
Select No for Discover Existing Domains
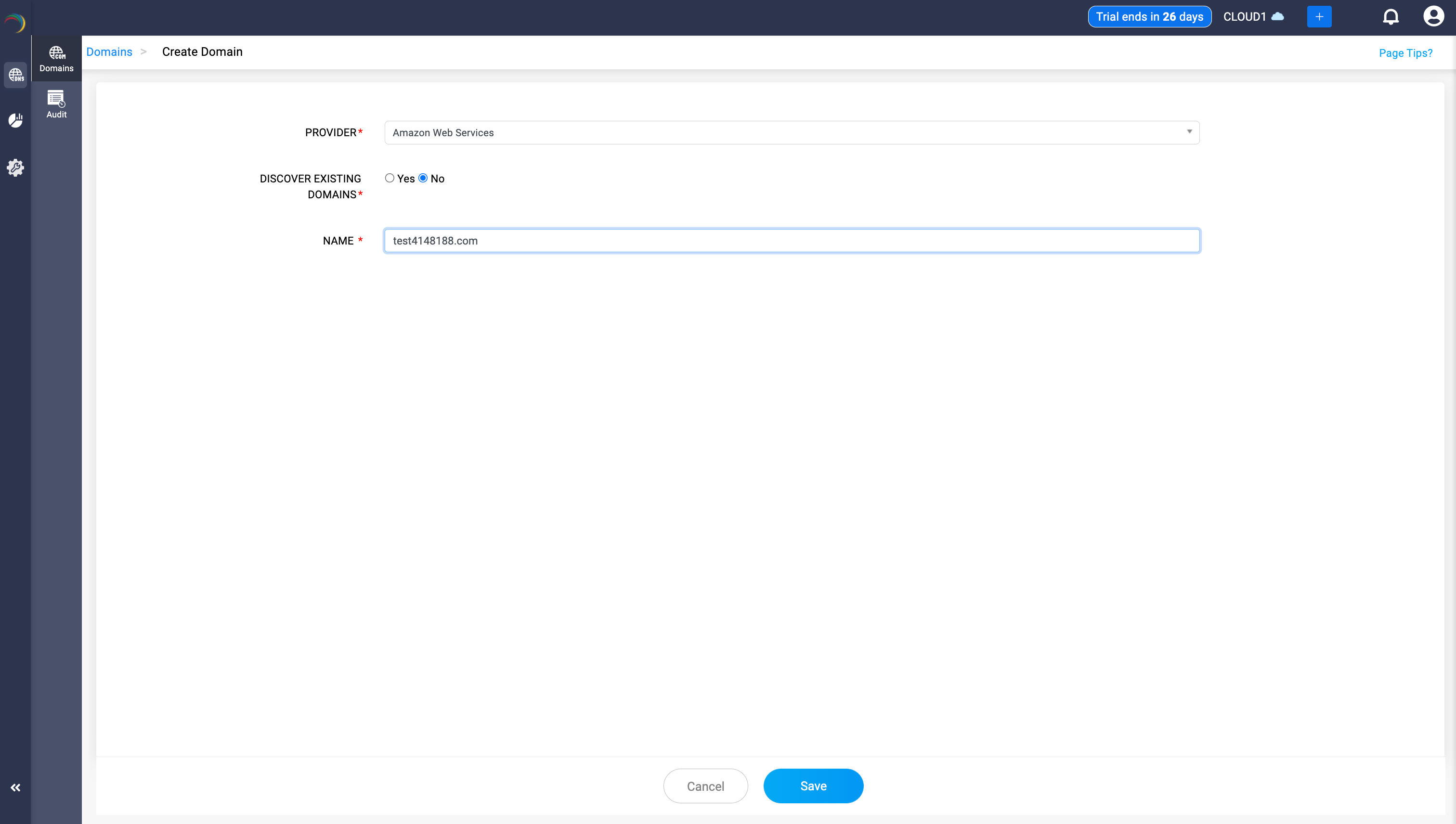pos(423,178)
